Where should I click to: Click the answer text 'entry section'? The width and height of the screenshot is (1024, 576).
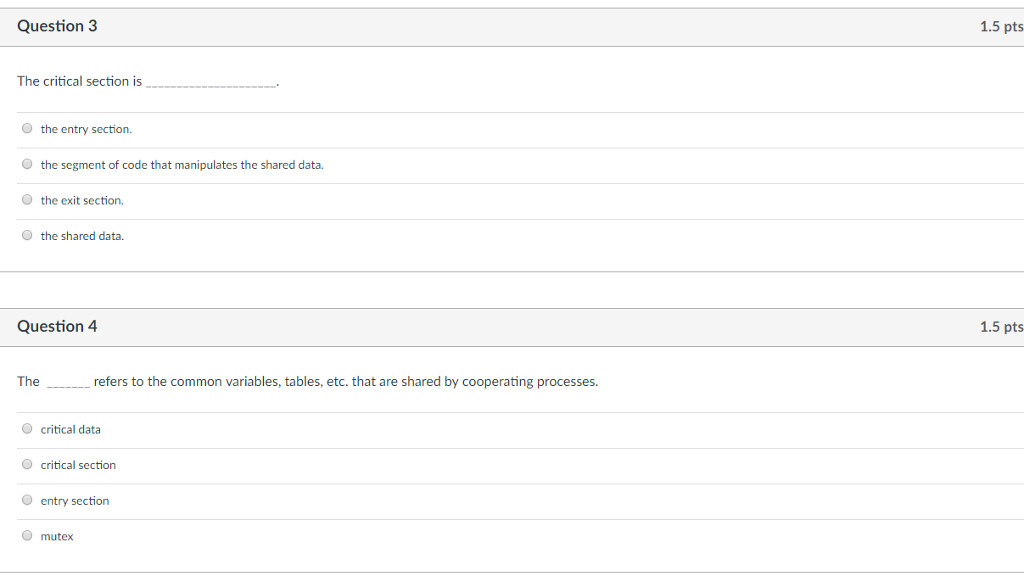pyautogui.click(x=75, y=501)
